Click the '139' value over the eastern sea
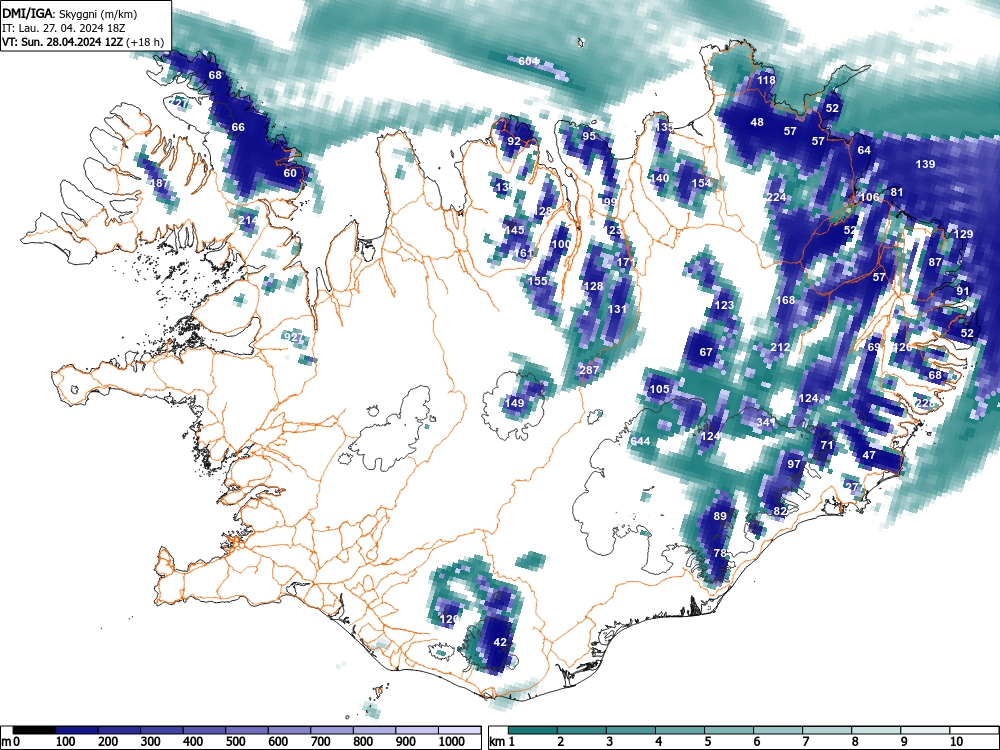1000x750 pixels. click(x=925, y=165)
